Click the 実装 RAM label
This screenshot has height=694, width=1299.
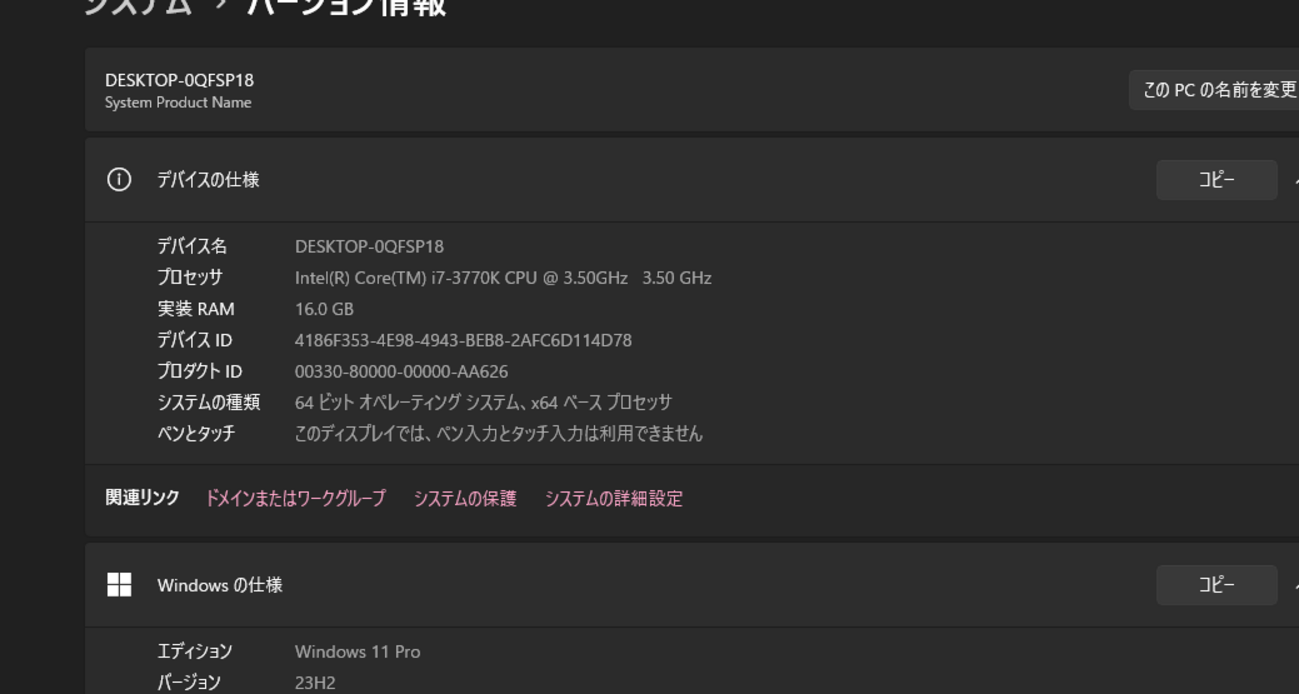point(196,309)
